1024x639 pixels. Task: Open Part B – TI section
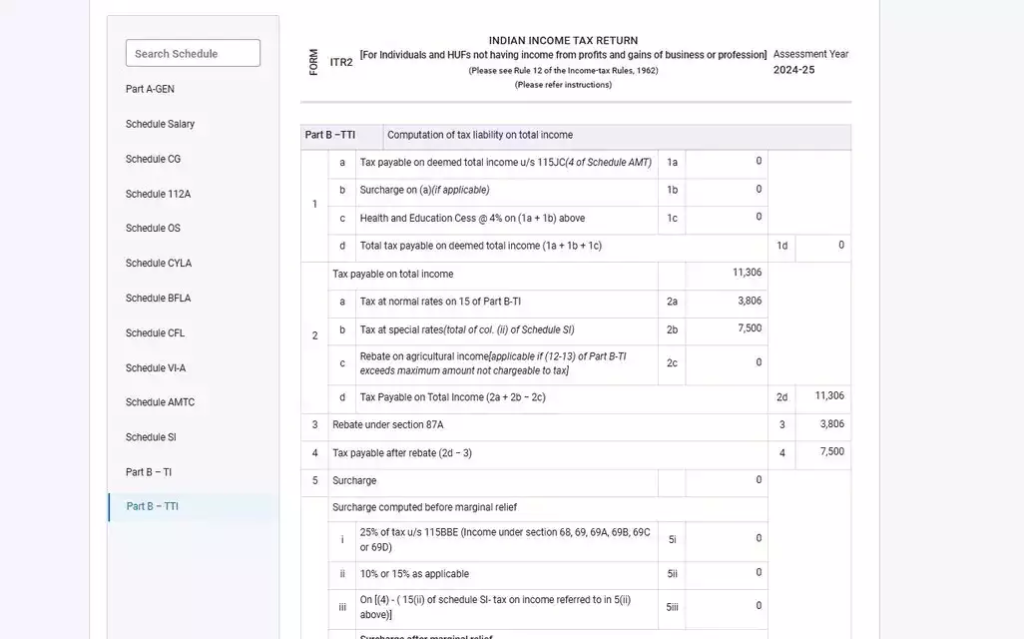[x=149, y=472]
